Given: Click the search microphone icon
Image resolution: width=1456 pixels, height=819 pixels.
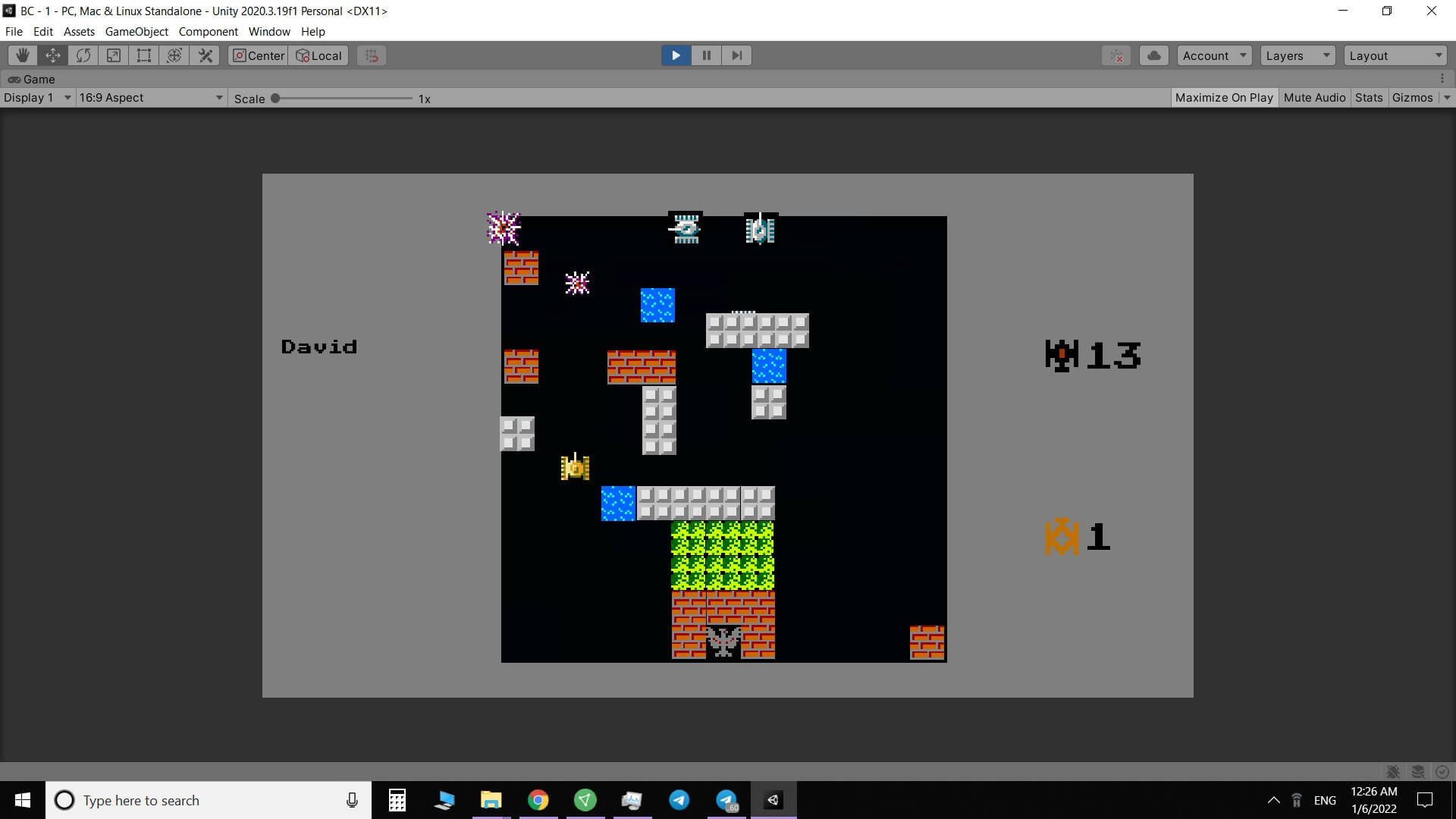Looking at the screenshot, I should coord(352,800).
